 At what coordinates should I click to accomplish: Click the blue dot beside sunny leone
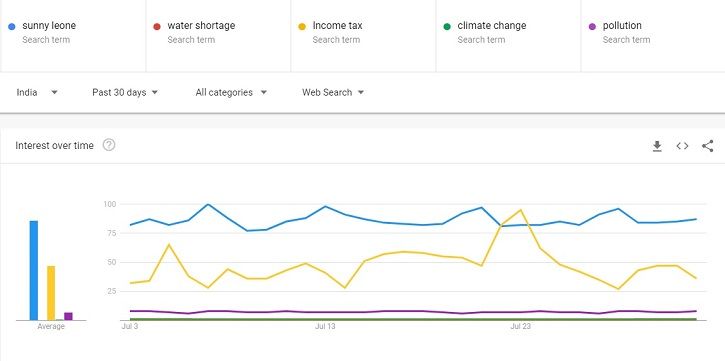[x=12, y=27]
